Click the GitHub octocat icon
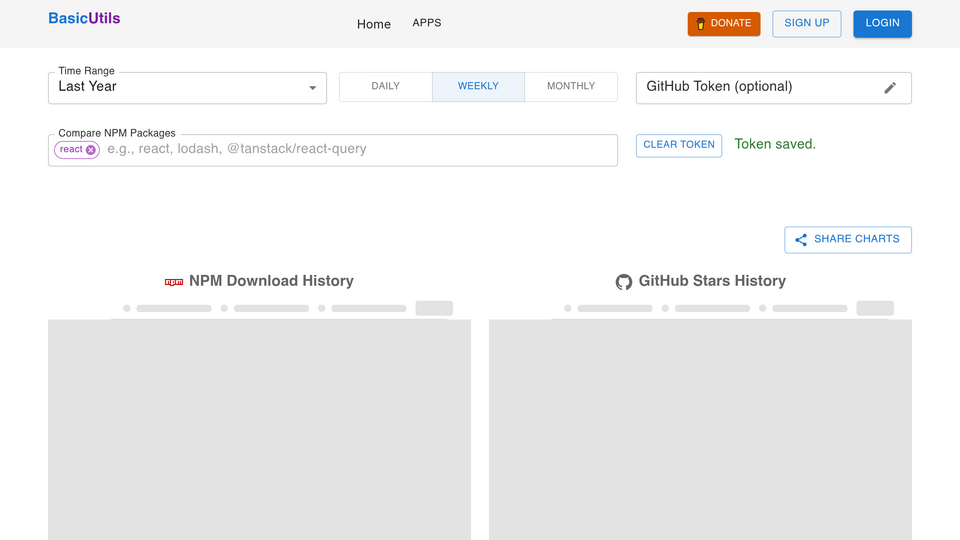The image size is (960, 540). pos(624,282)
